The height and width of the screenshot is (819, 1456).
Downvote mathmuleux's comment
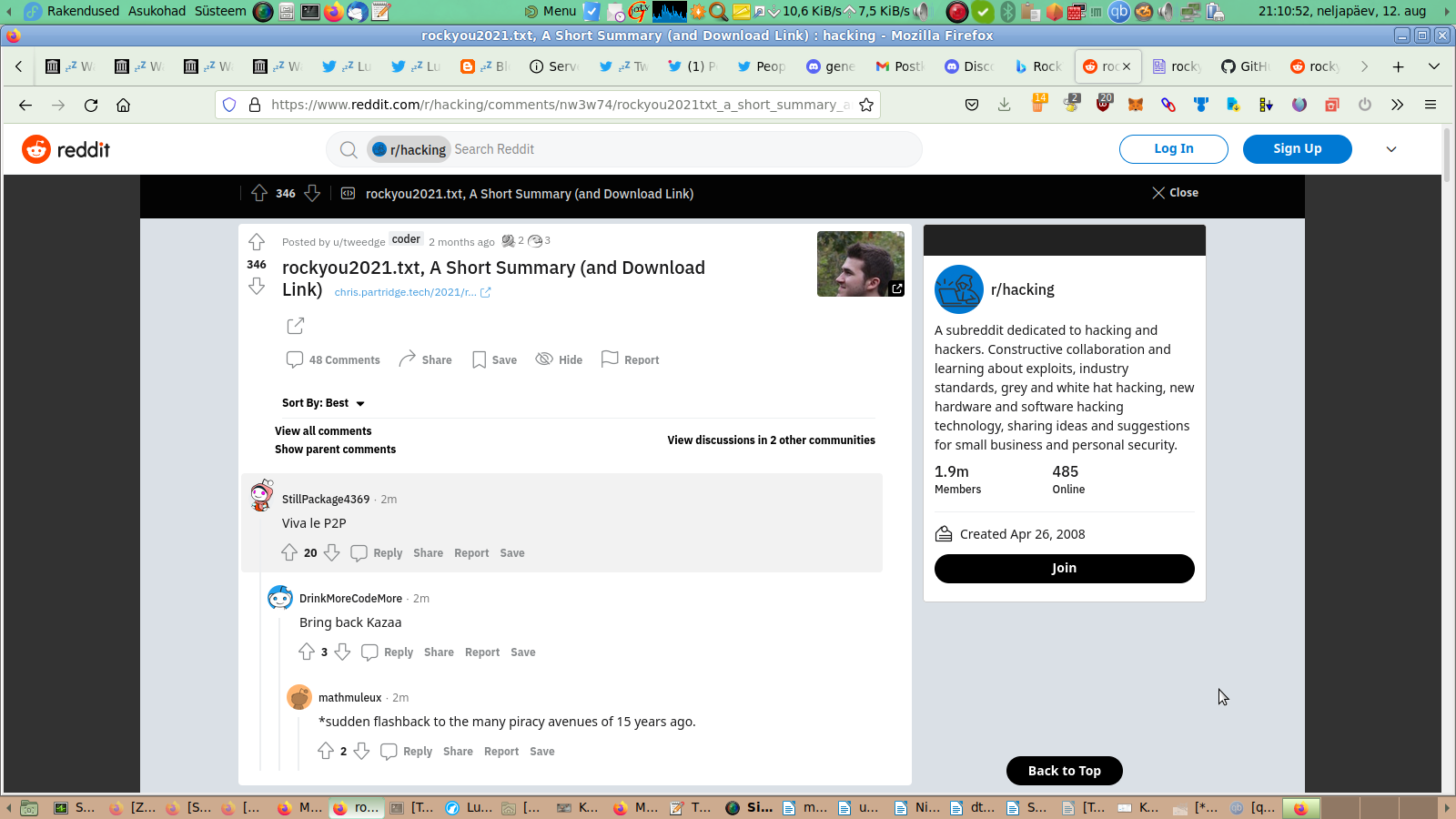[361, 751]
